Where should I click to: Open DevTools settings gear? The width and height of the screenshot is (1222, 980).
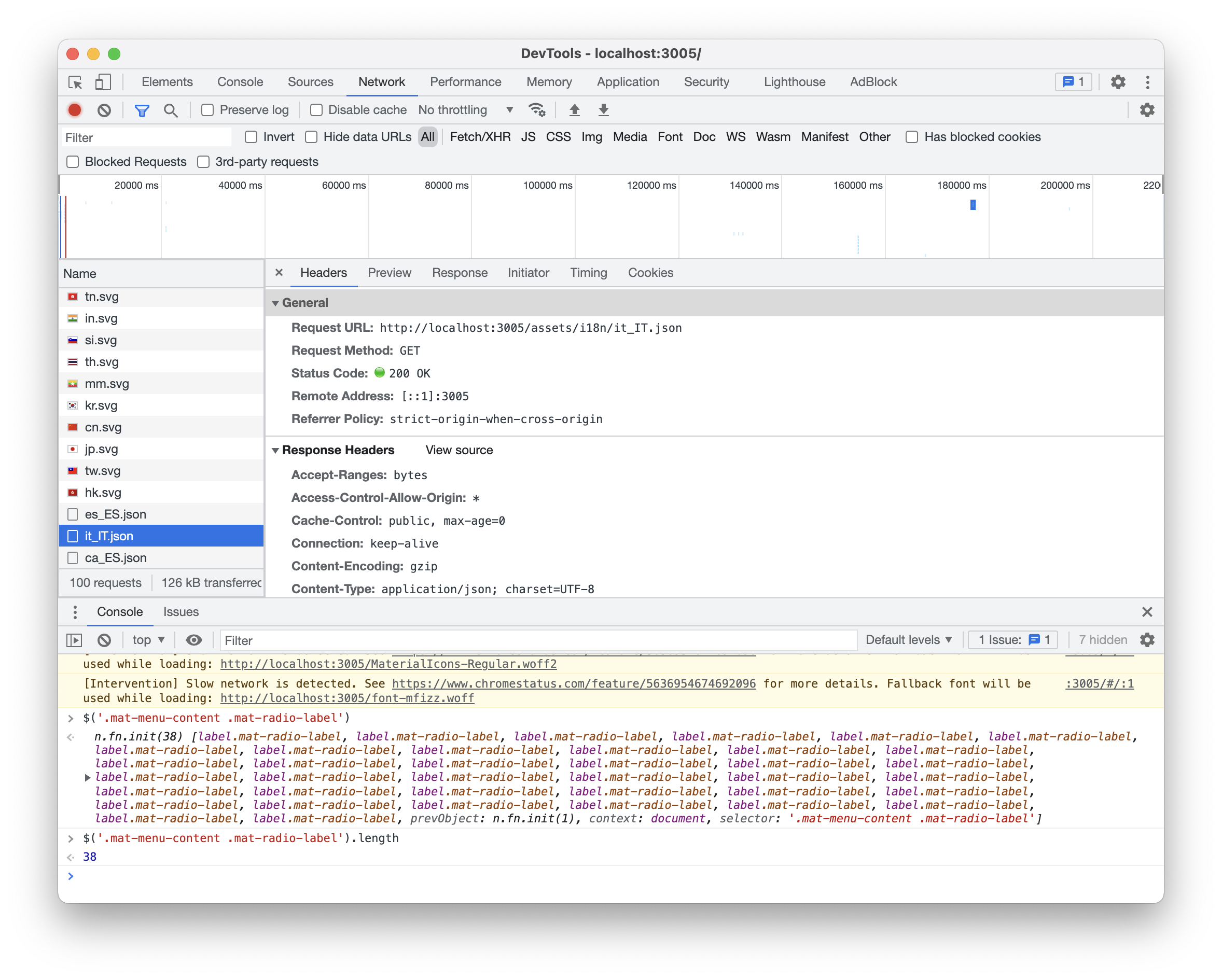1118,82
